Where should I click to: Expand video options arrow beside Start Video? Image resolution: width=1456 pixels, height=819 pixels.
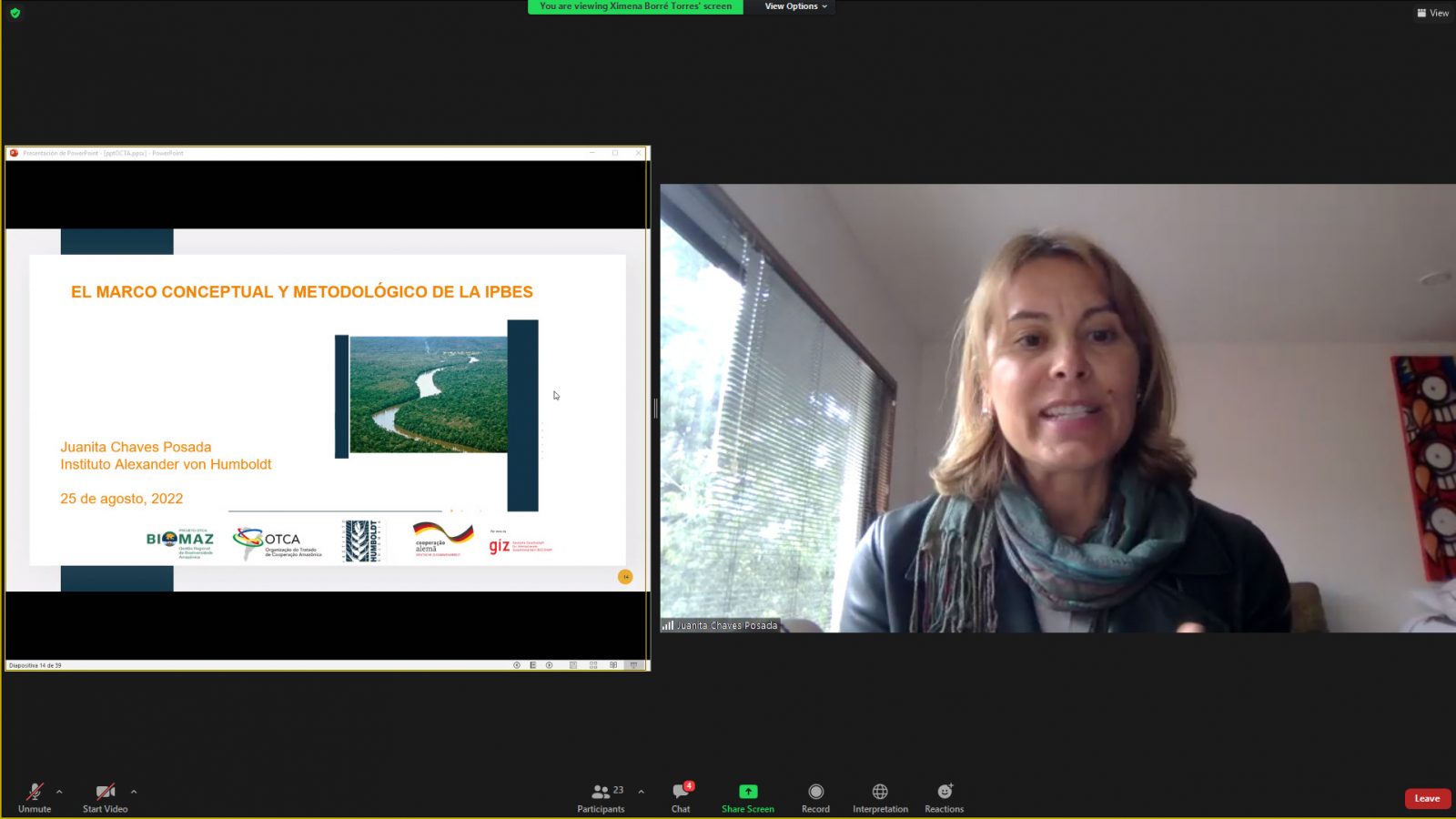(134, 792)
